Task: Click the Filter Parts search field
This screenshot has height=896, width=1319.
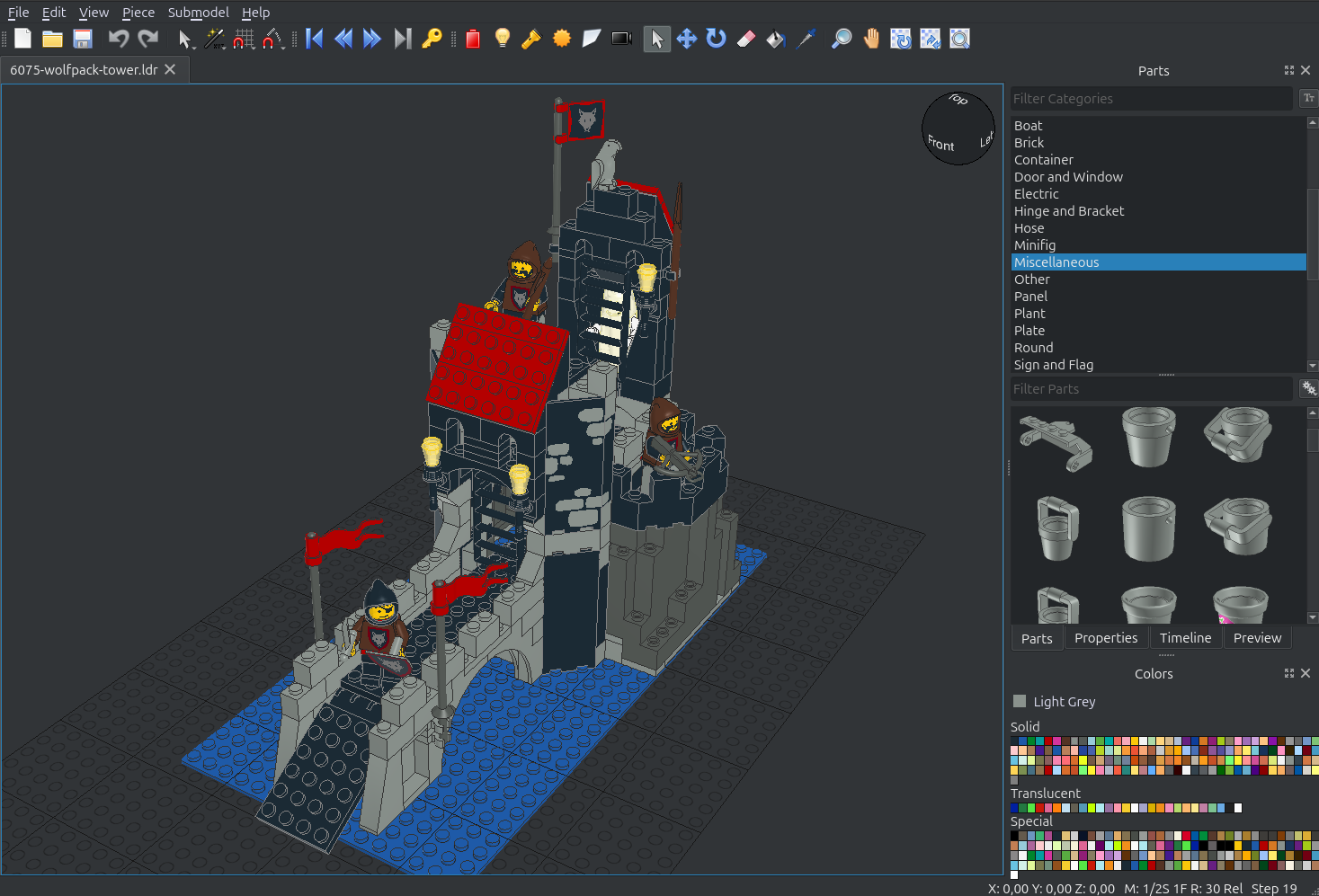Action: pos(1151,389)
